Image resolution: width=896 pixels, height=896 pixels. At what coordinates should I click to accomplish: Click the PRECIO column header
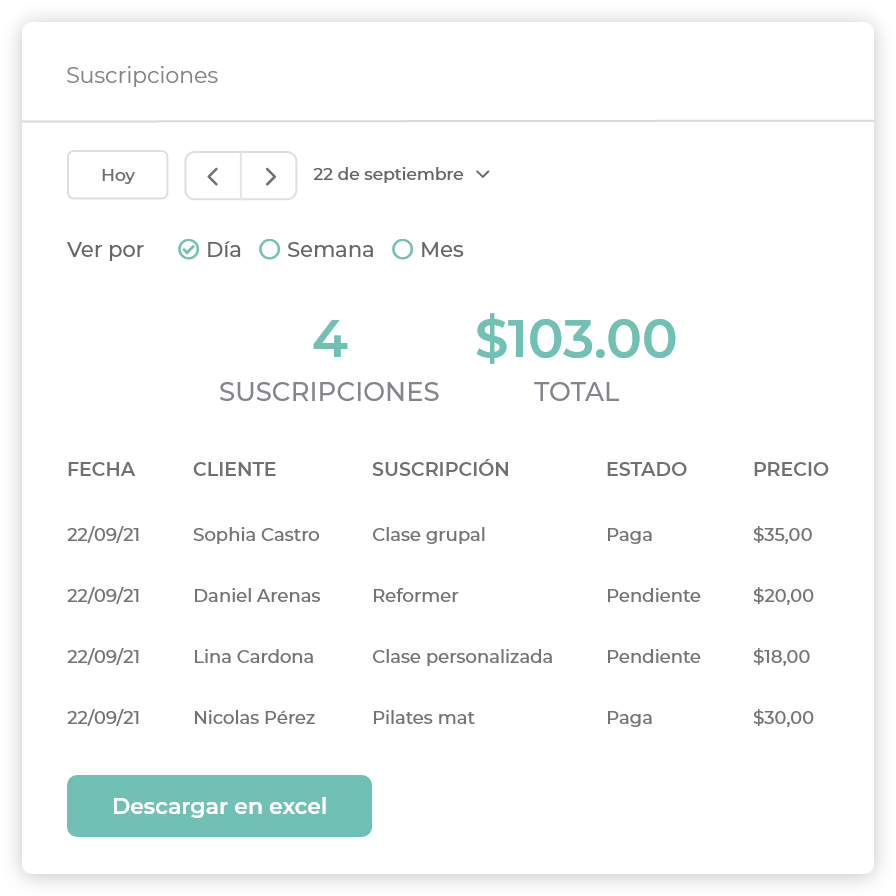coord(790,469)
